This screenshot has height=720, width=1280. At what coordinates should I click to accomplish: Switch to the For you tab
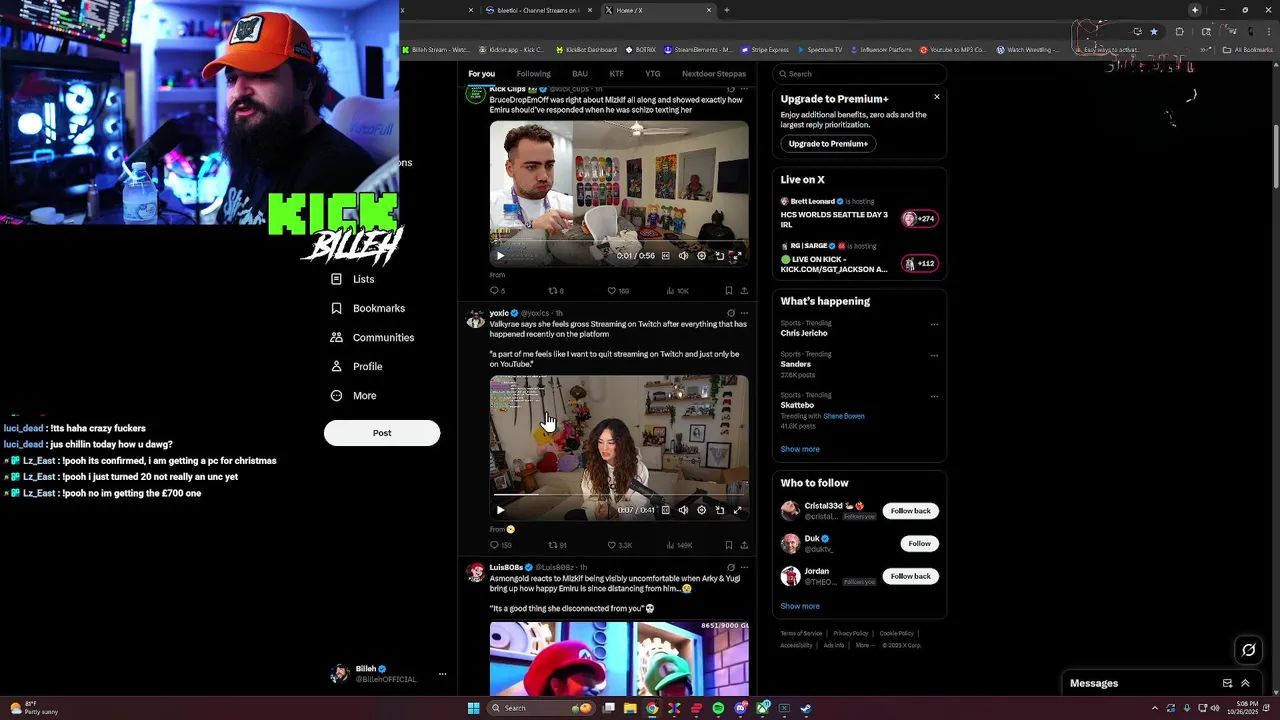481,74
